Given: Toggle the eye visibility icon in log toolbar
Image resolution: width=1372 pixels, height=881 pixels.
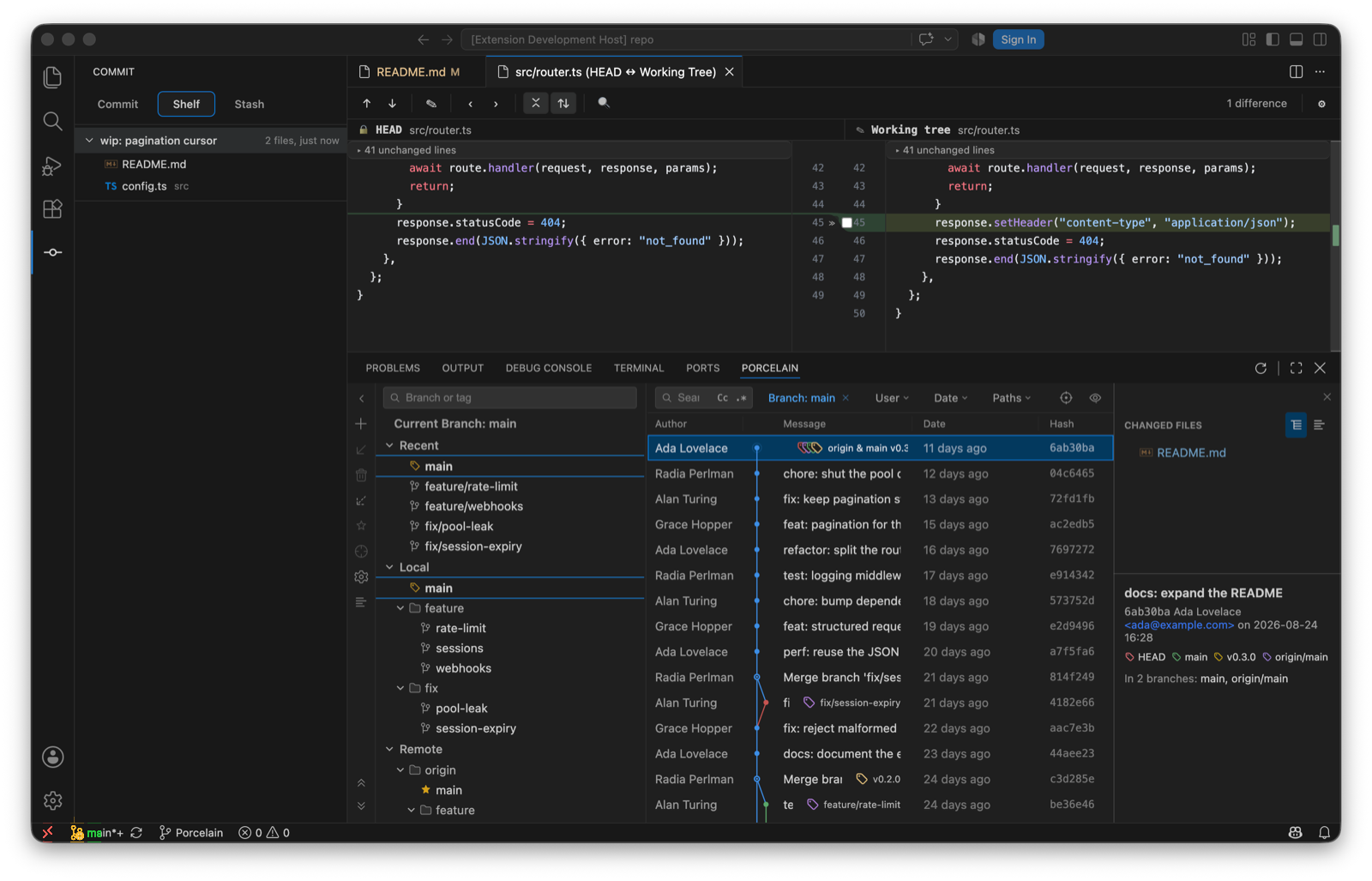Looking at the screenshot, I should (1095, 398).
